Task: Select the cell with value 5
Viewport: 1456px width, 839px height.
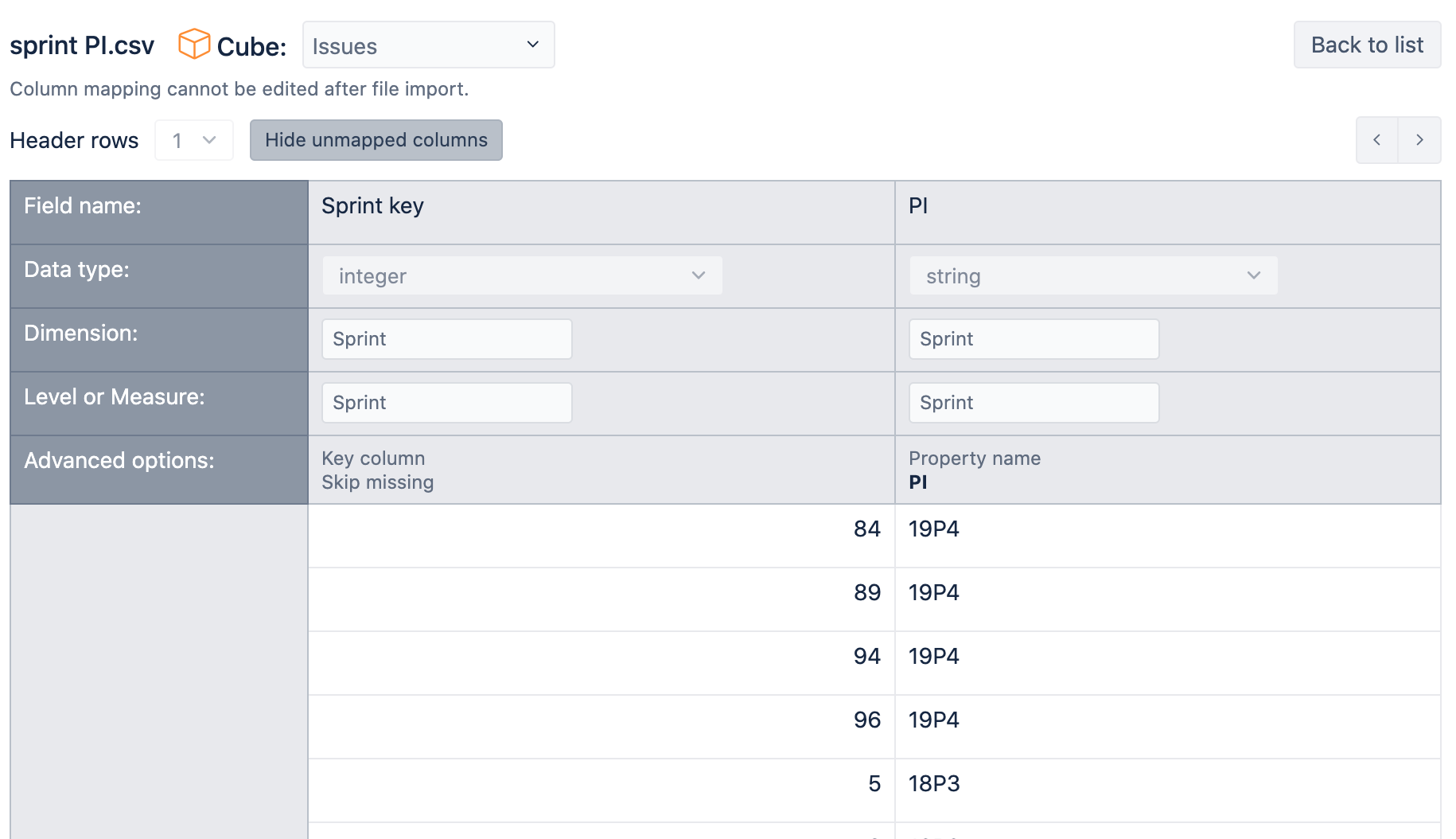Action: [601, 790]
